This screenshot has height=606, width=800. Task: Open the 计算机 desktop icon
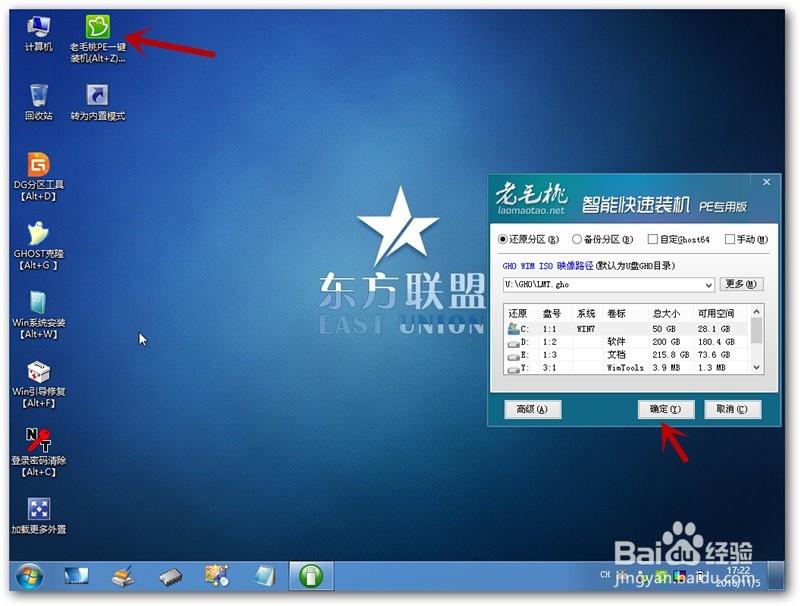39,33
